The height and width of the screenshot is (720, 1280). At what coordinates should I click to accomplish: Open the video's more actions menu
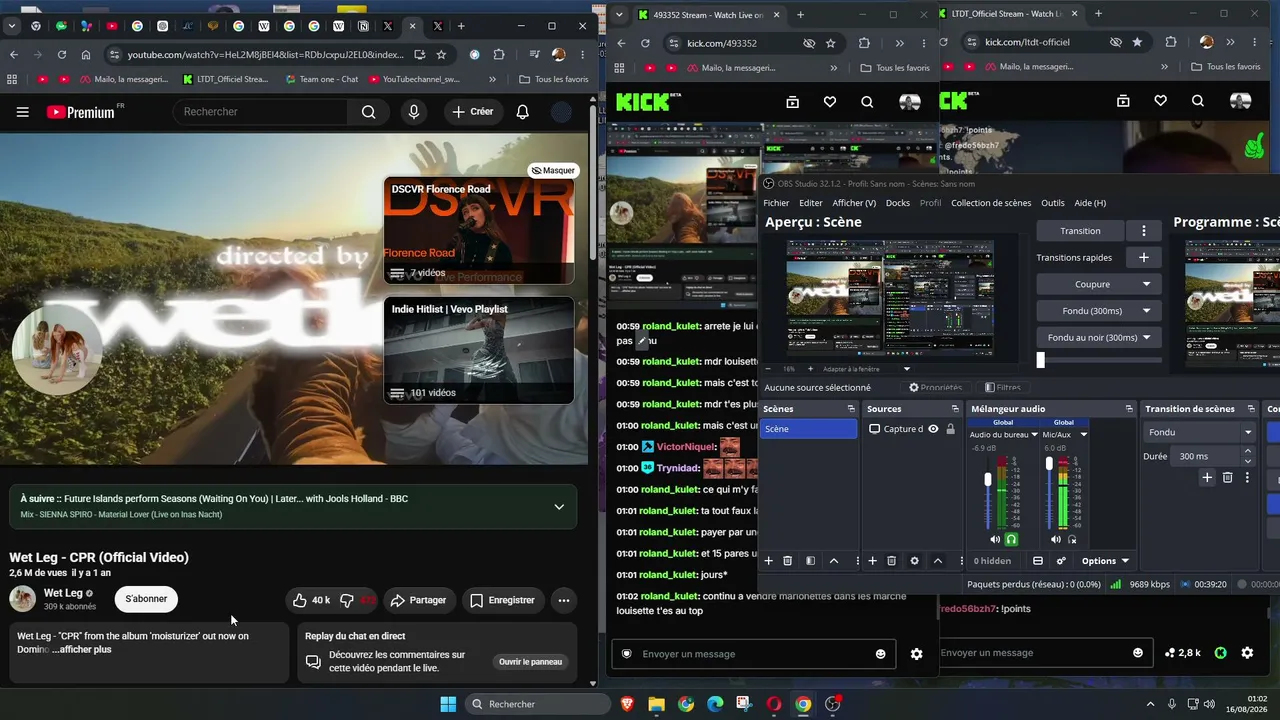click(564, 600)
